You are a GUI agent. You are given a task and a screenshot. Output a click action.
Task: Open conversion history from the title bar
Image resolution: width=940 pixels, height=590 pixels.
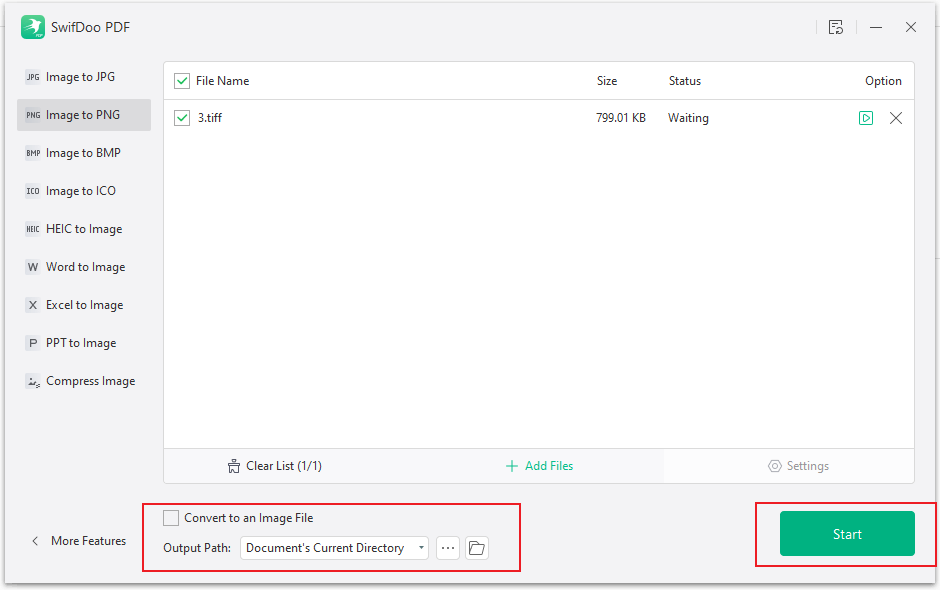click(x=836, y=27)
